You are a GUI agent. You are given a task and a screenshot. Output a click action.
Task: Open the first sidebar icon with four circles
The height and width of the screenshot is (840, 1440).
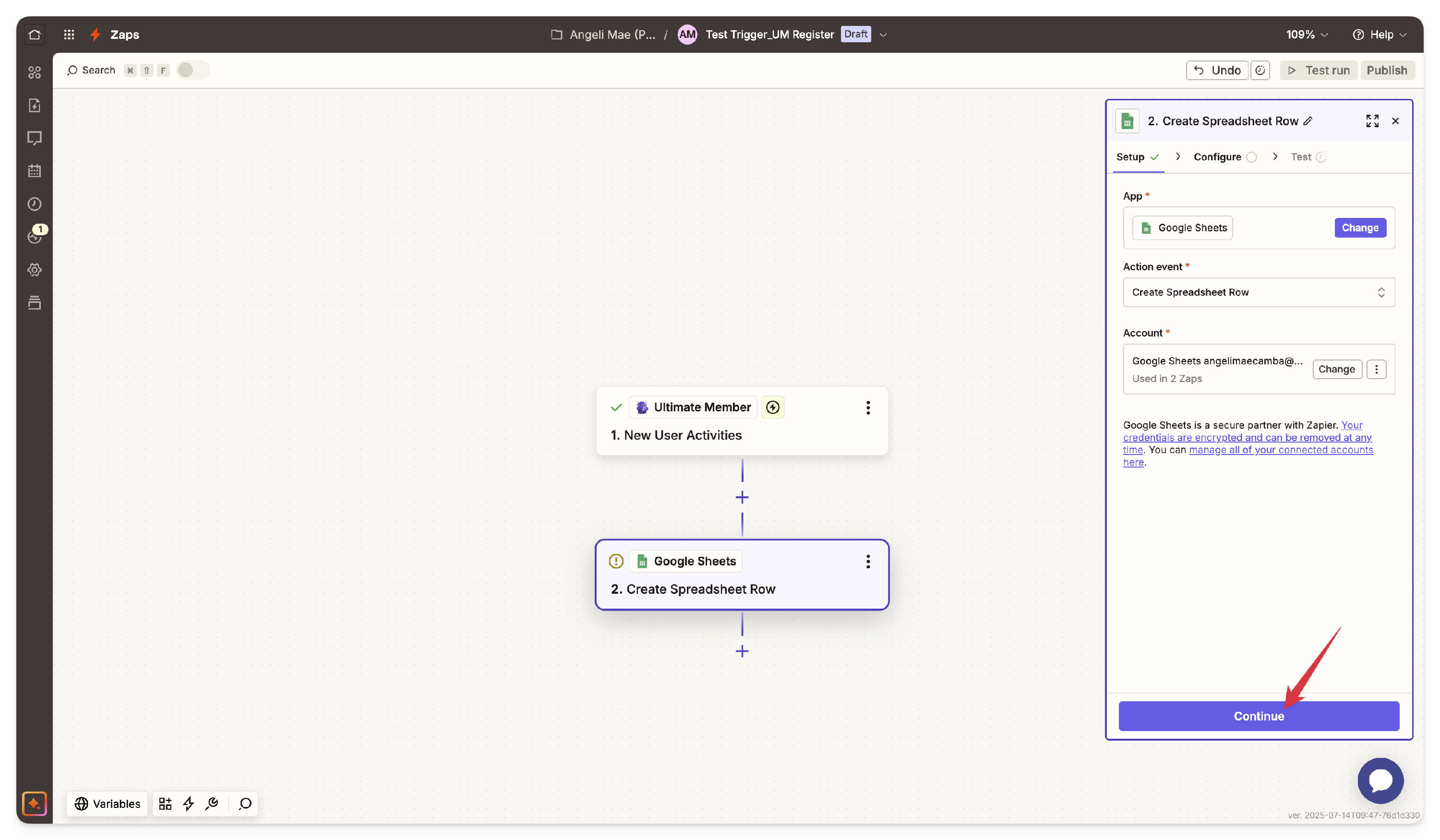34,72
